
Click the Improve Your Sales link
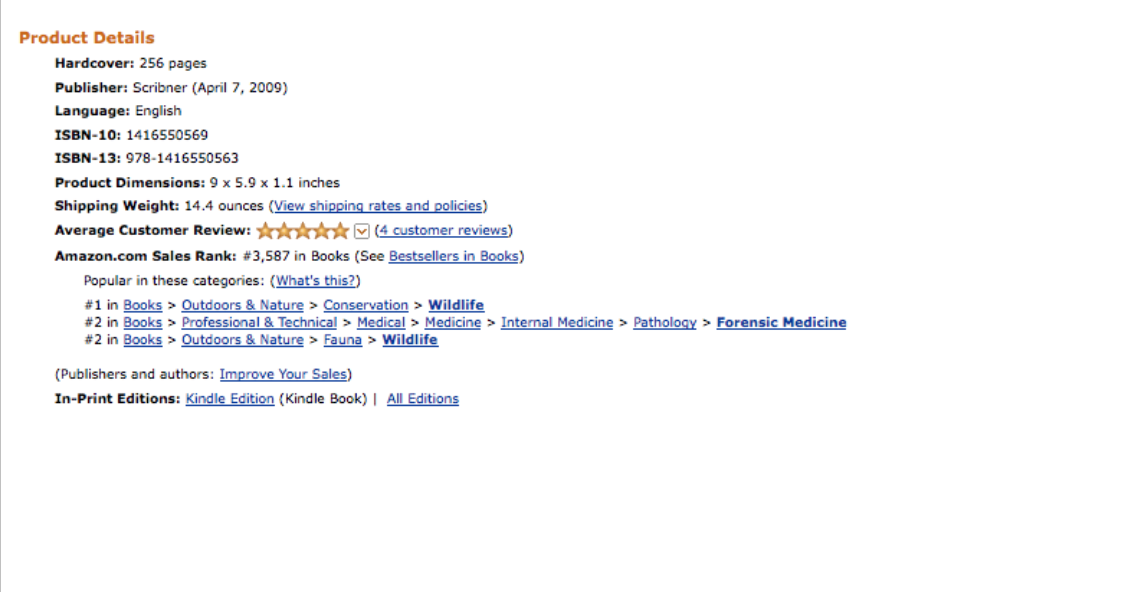(284, 374)
